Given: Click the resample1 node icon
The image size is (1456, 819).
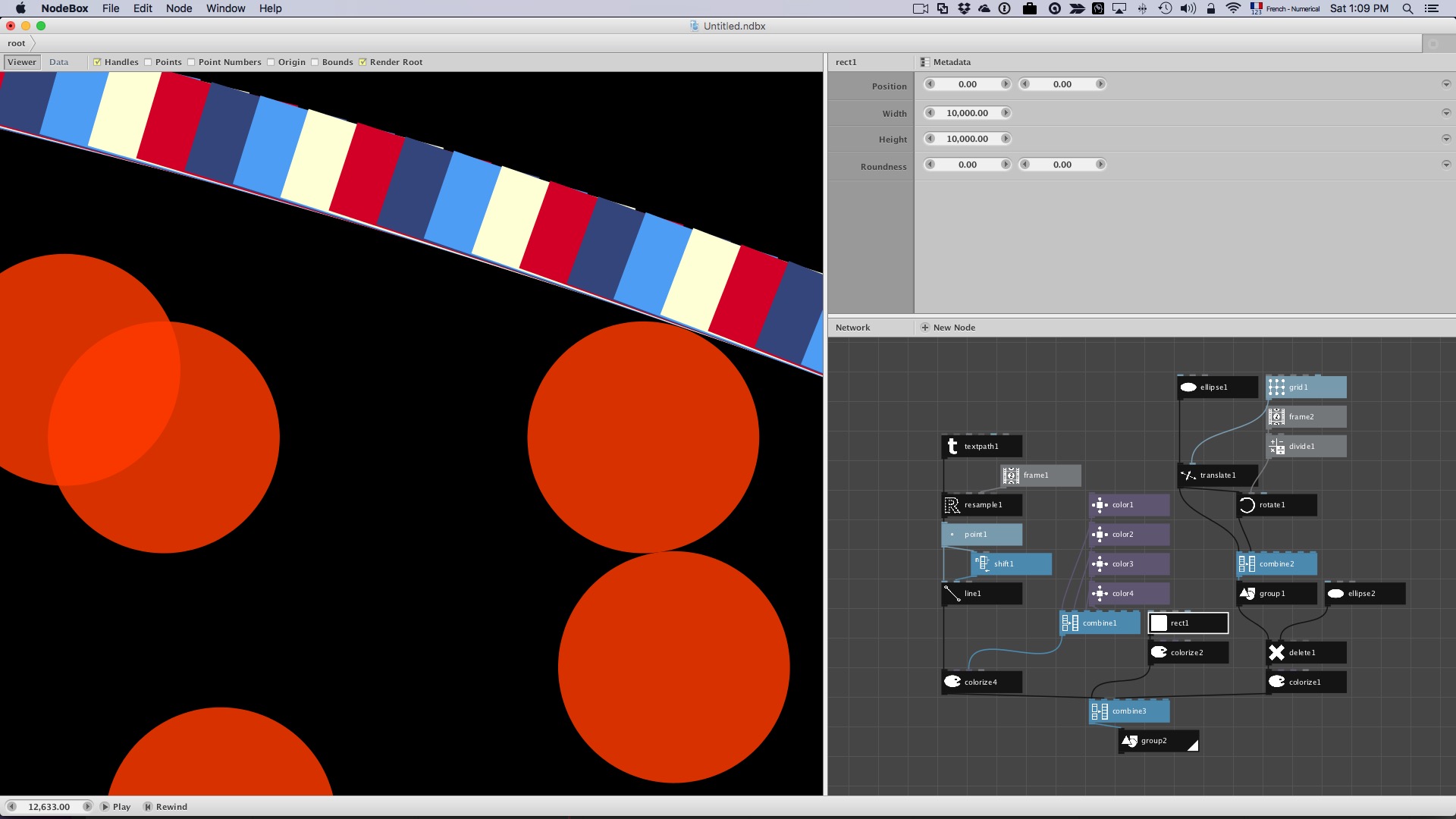Looking at the screenshot, I should click(952, 505).
